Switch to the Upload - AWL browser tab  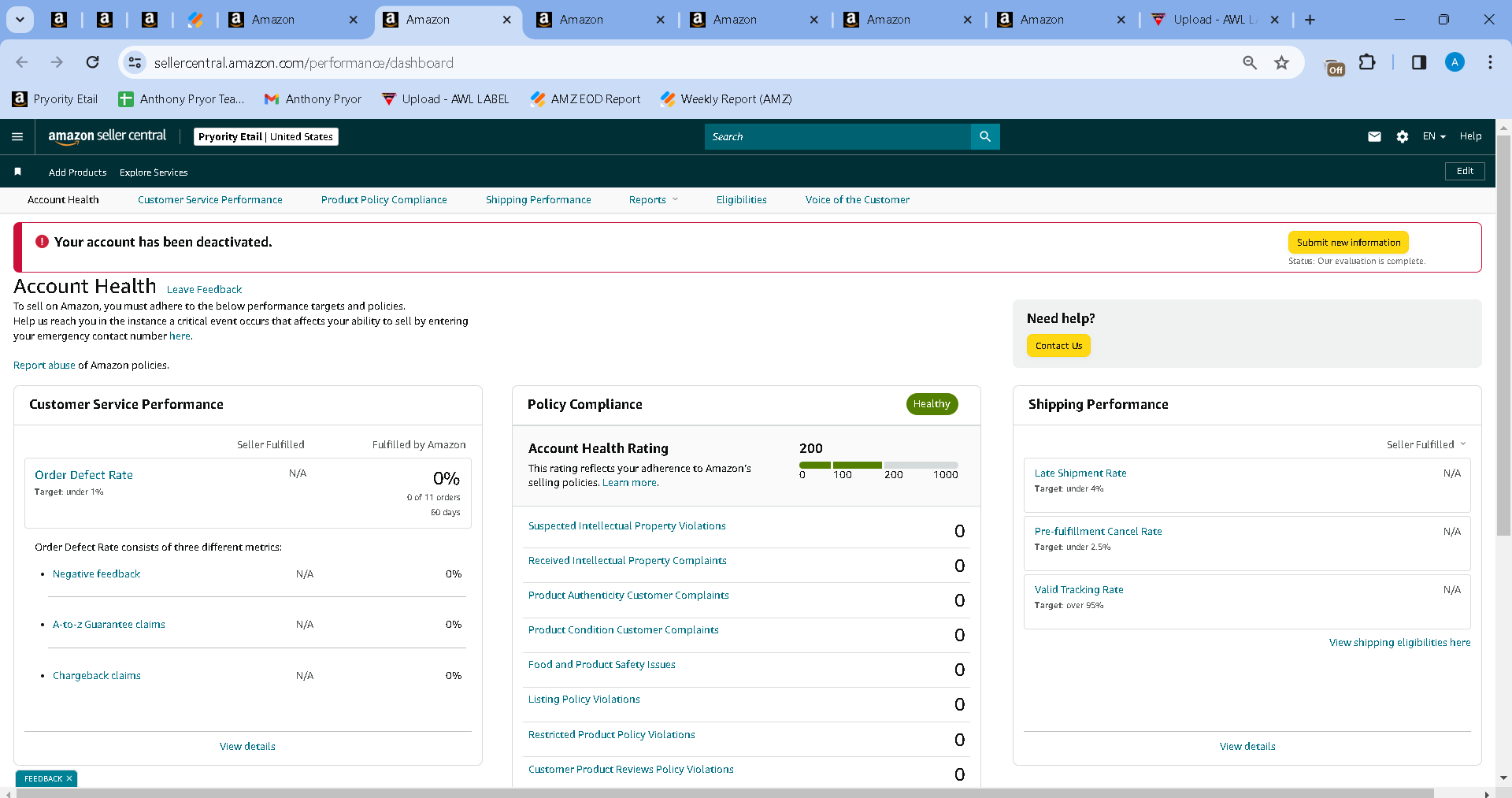(1214, 20)
